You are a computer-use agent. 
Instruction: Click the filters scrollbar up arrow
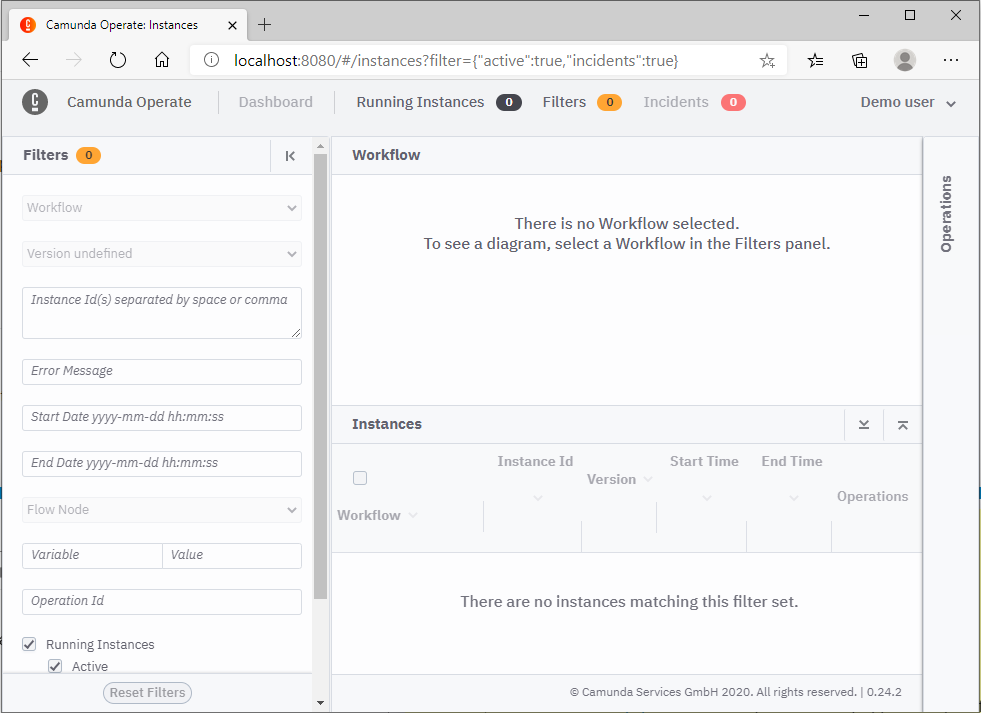[x=320, y=146]
